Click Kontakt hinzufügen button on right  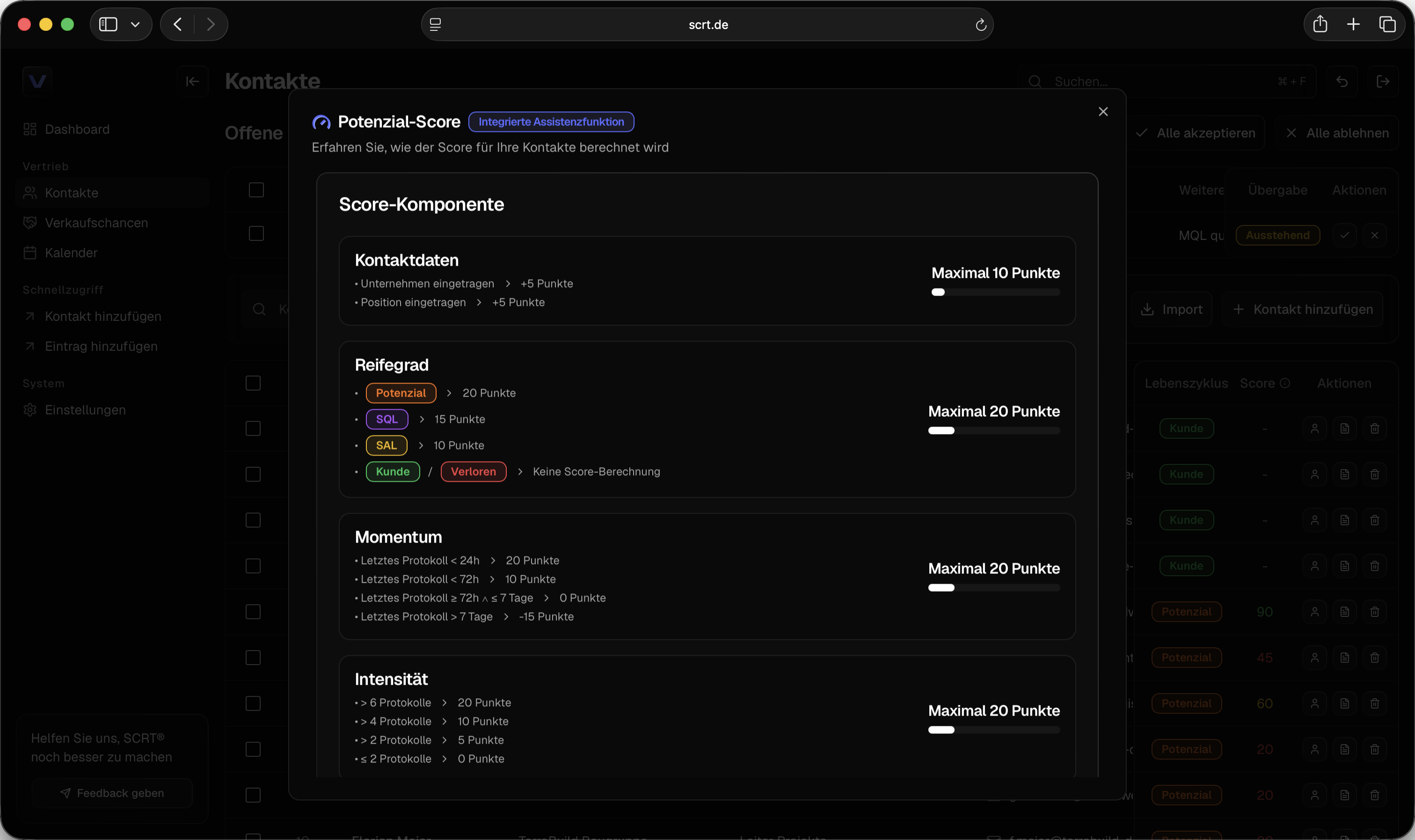[1302, 309]
